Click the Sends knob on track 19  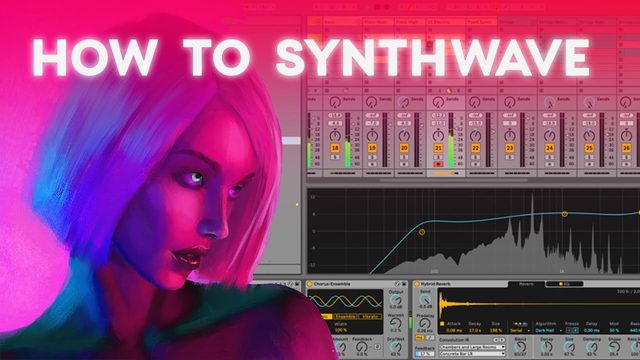point(371,102)
